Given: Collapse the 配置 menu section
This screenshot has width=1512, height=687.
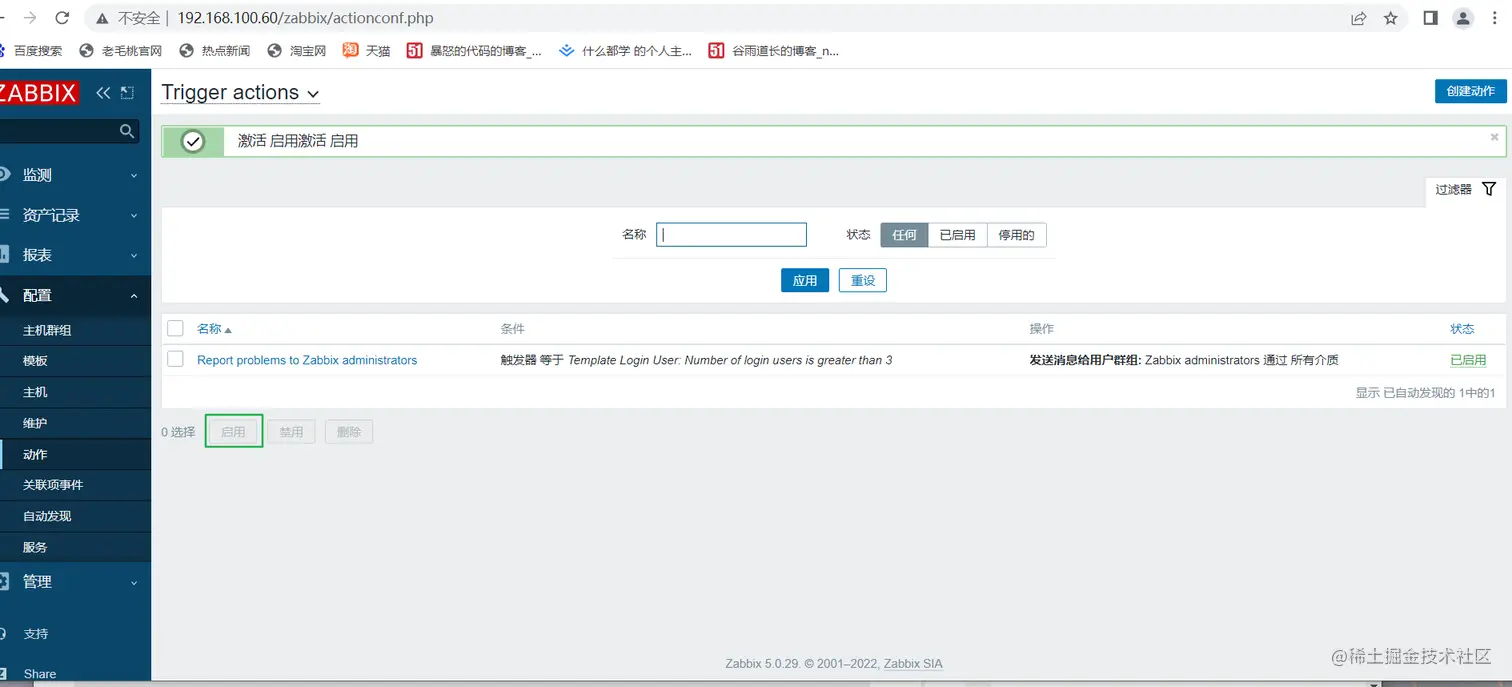Looking at the screenshot, I should click(x=75, y=295).
